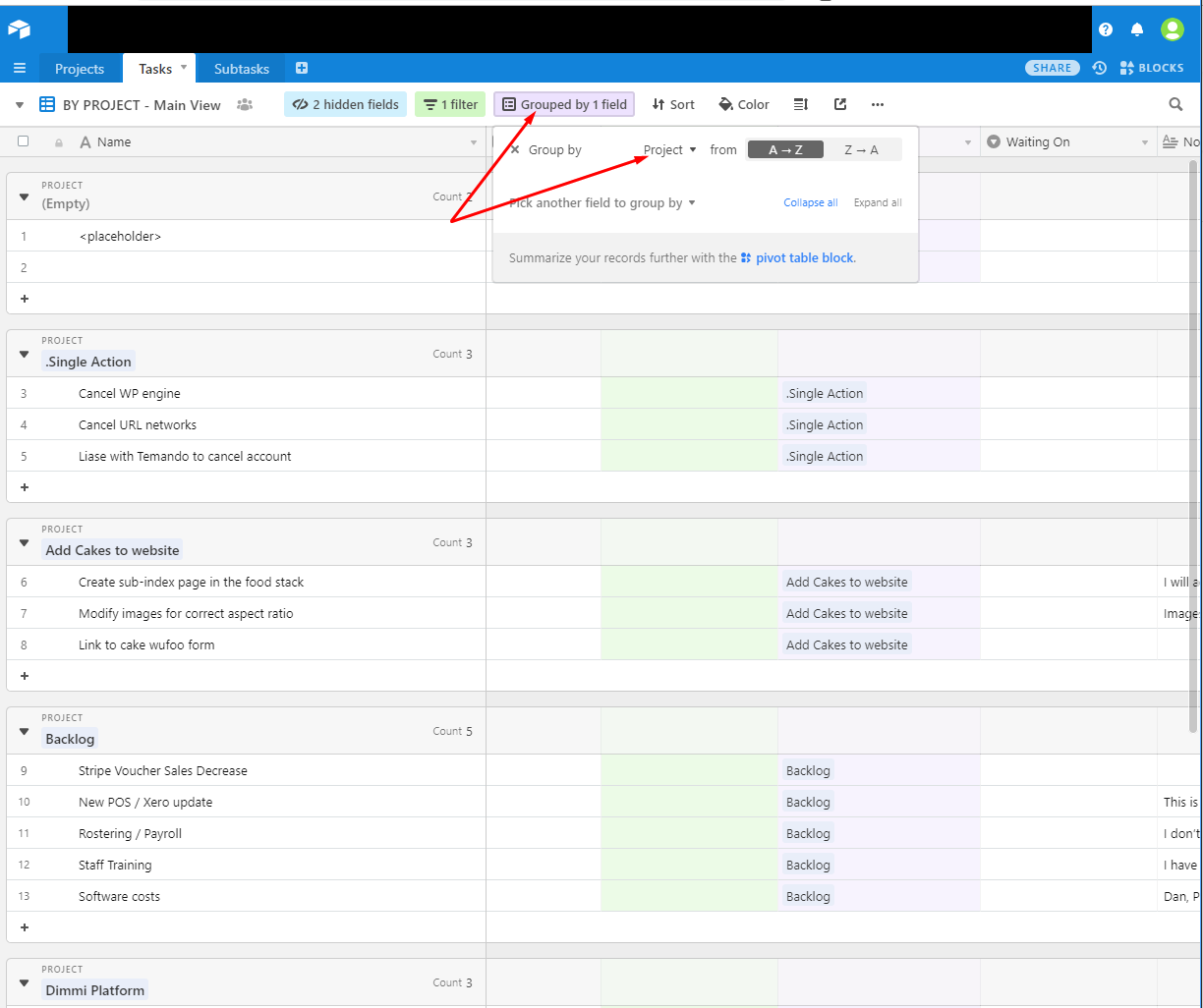This screenshot has width=1203, height=1008.
Task: Collapse the Add Cakes to website group
Action: [x=24, y=542]
